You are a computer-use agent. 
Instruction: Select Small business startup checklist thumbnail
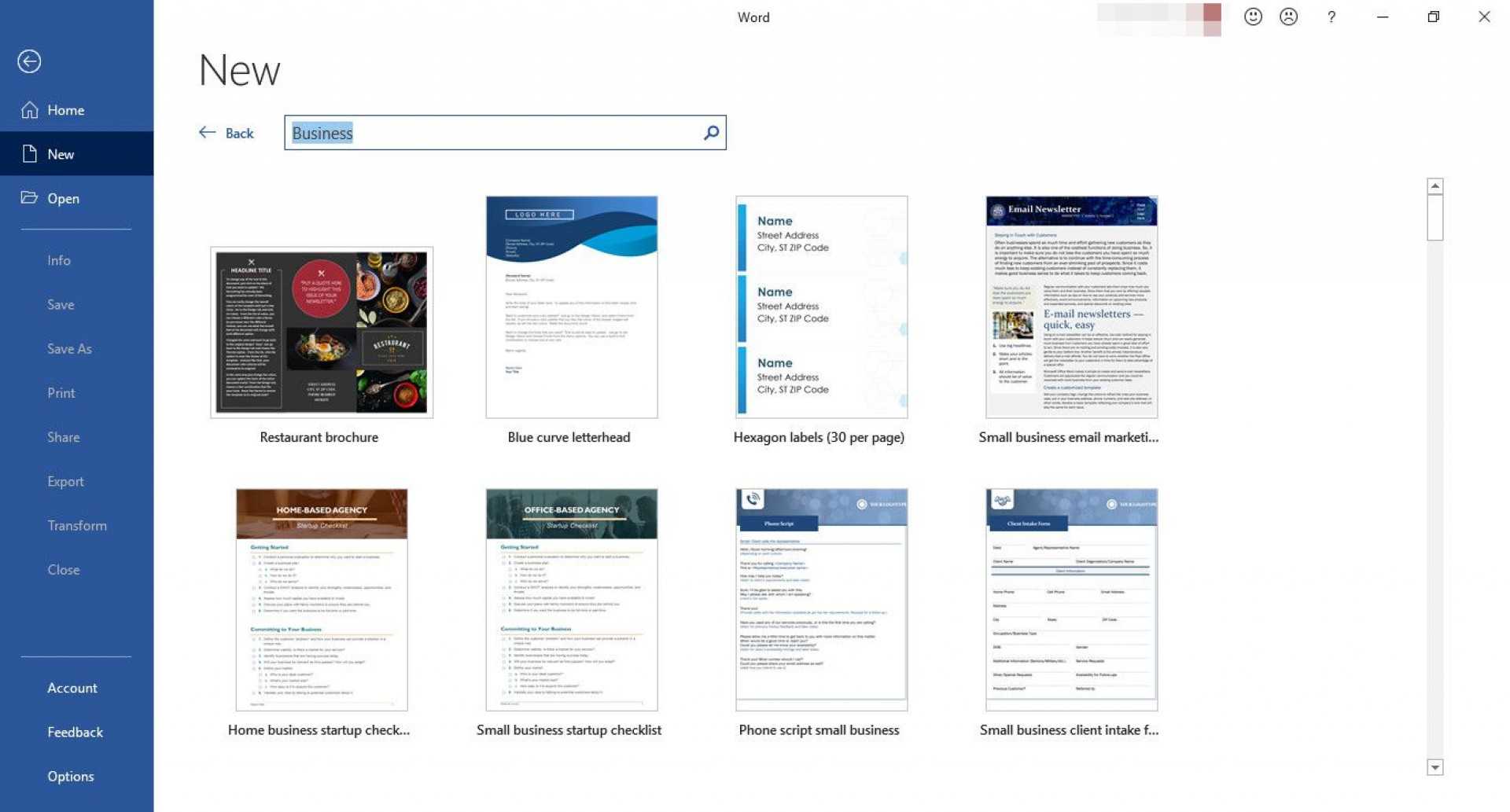tap(572, 600)
